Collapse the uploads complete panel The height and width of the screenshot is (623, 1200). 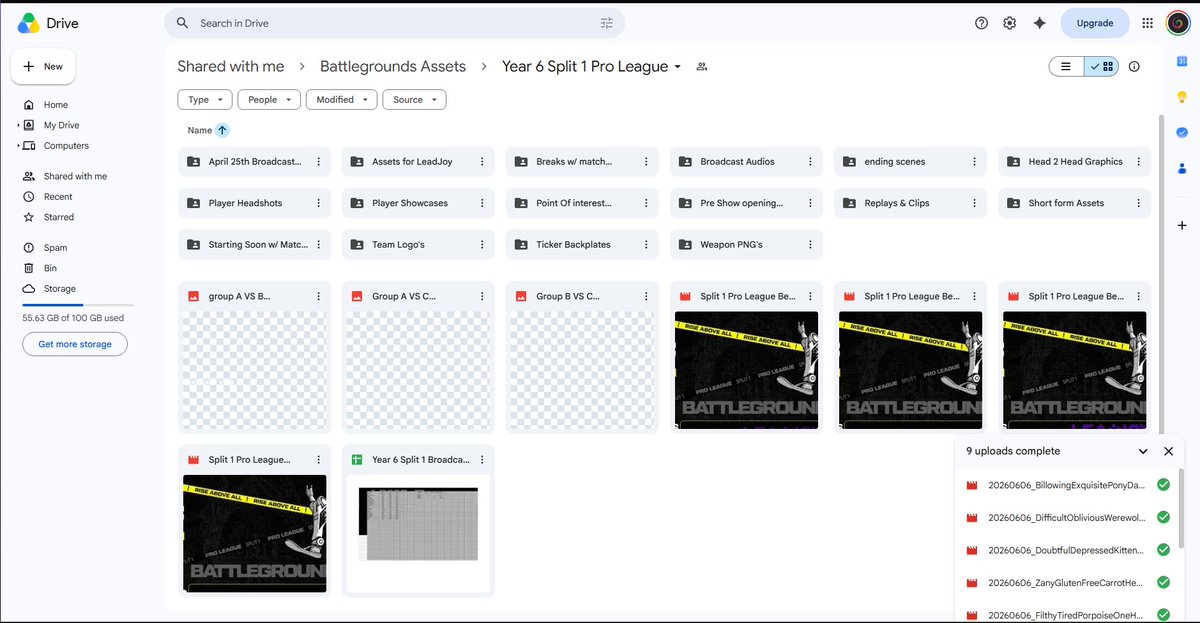coord(1143,451)
